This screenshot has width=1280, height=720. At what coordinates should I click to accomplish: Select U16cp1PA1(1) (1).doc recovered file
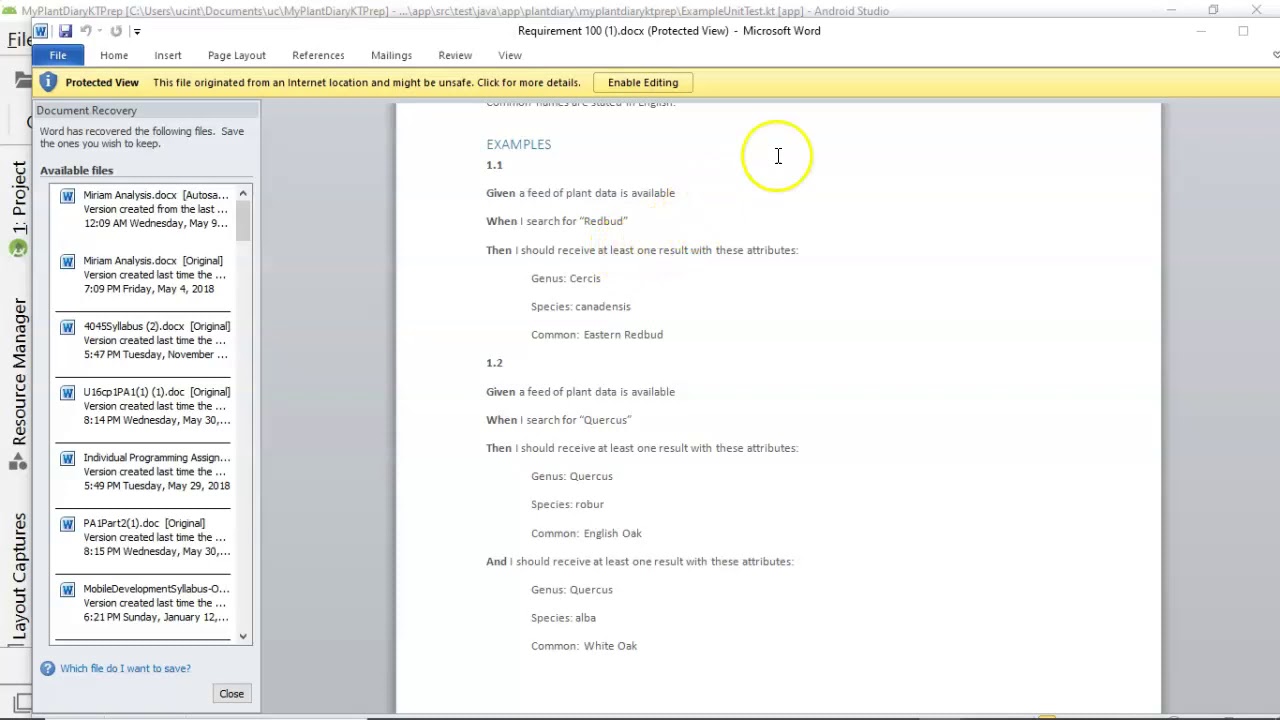point(145,406)
